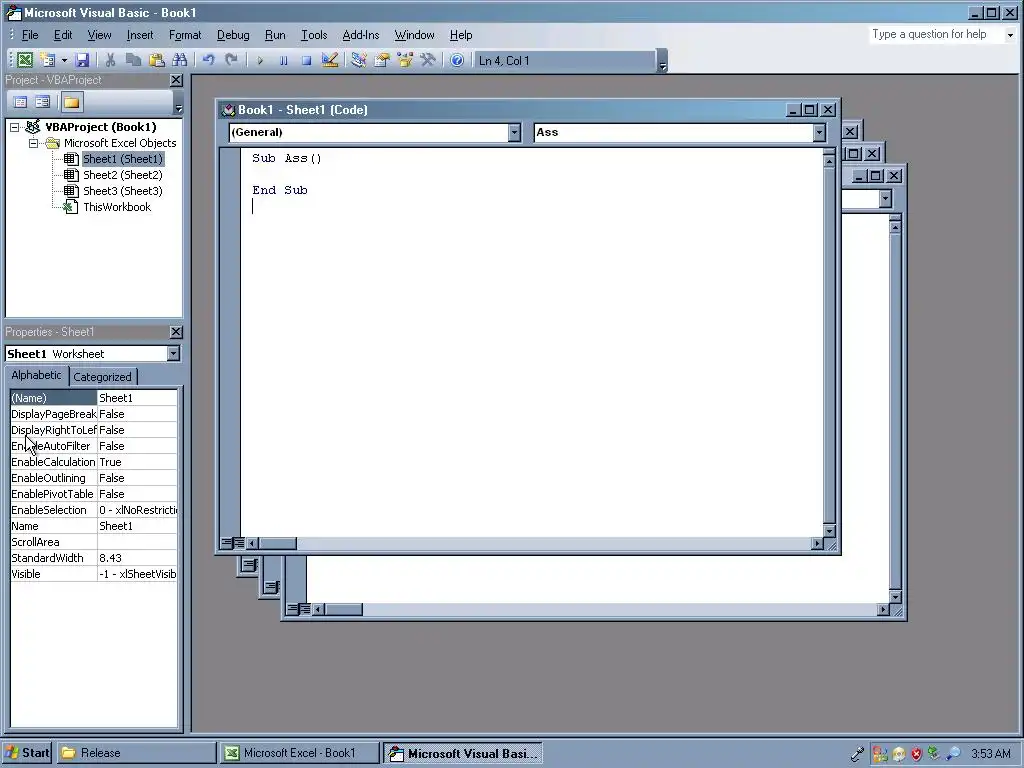The height and width of the screenshot is (768, 1024).
Task: Click the DisplayPageBreaks False value
Action: pyautogui.click(x=137, y=414)
